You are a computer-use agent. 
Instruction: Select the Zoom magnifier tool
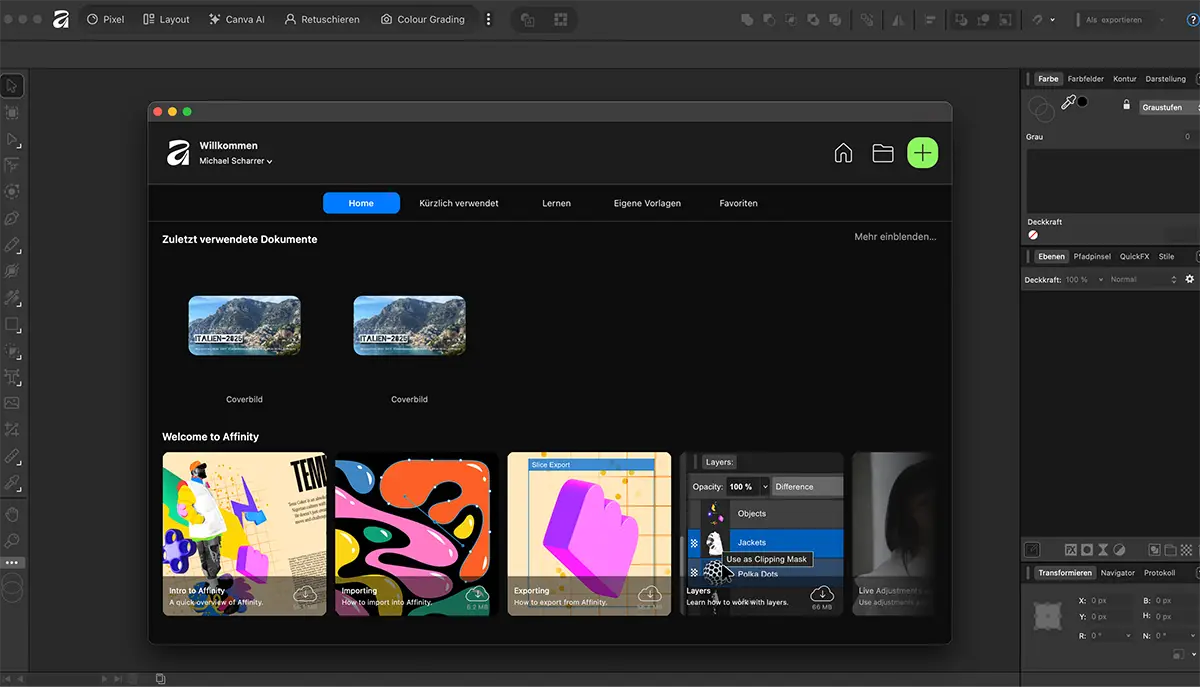coord(12,541)
